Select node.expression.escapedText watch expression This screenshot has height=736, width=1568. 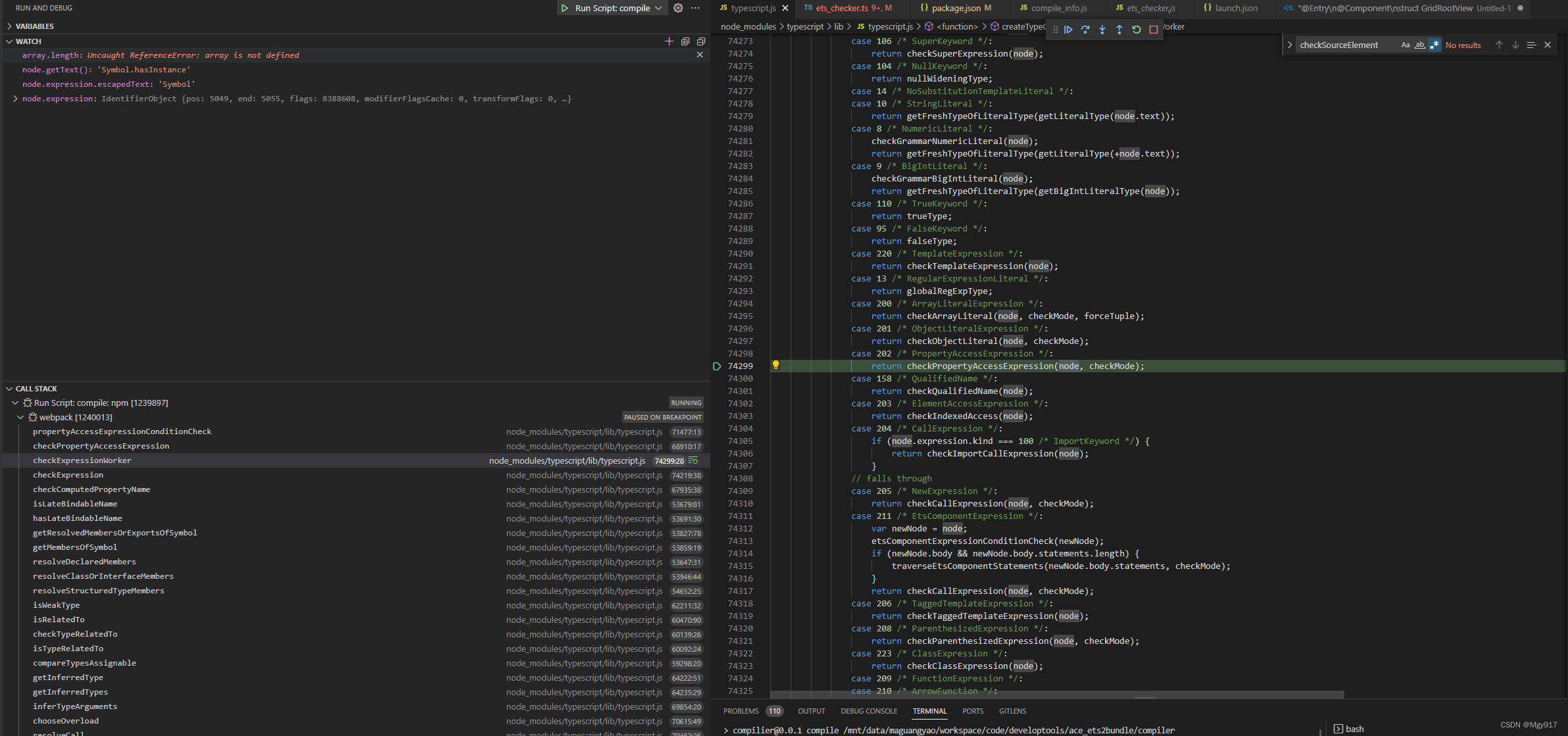tap(356, 84)
